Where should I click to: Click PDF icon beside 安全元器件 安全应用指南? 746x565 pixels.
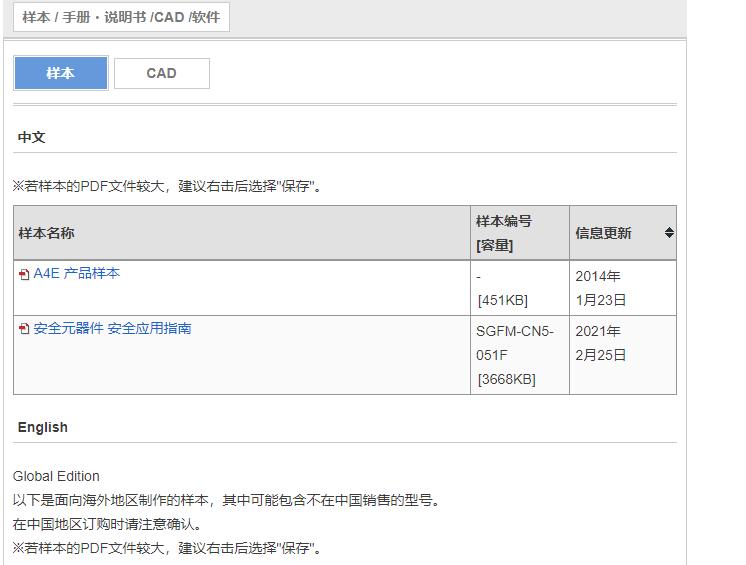(x=24, y=329)
